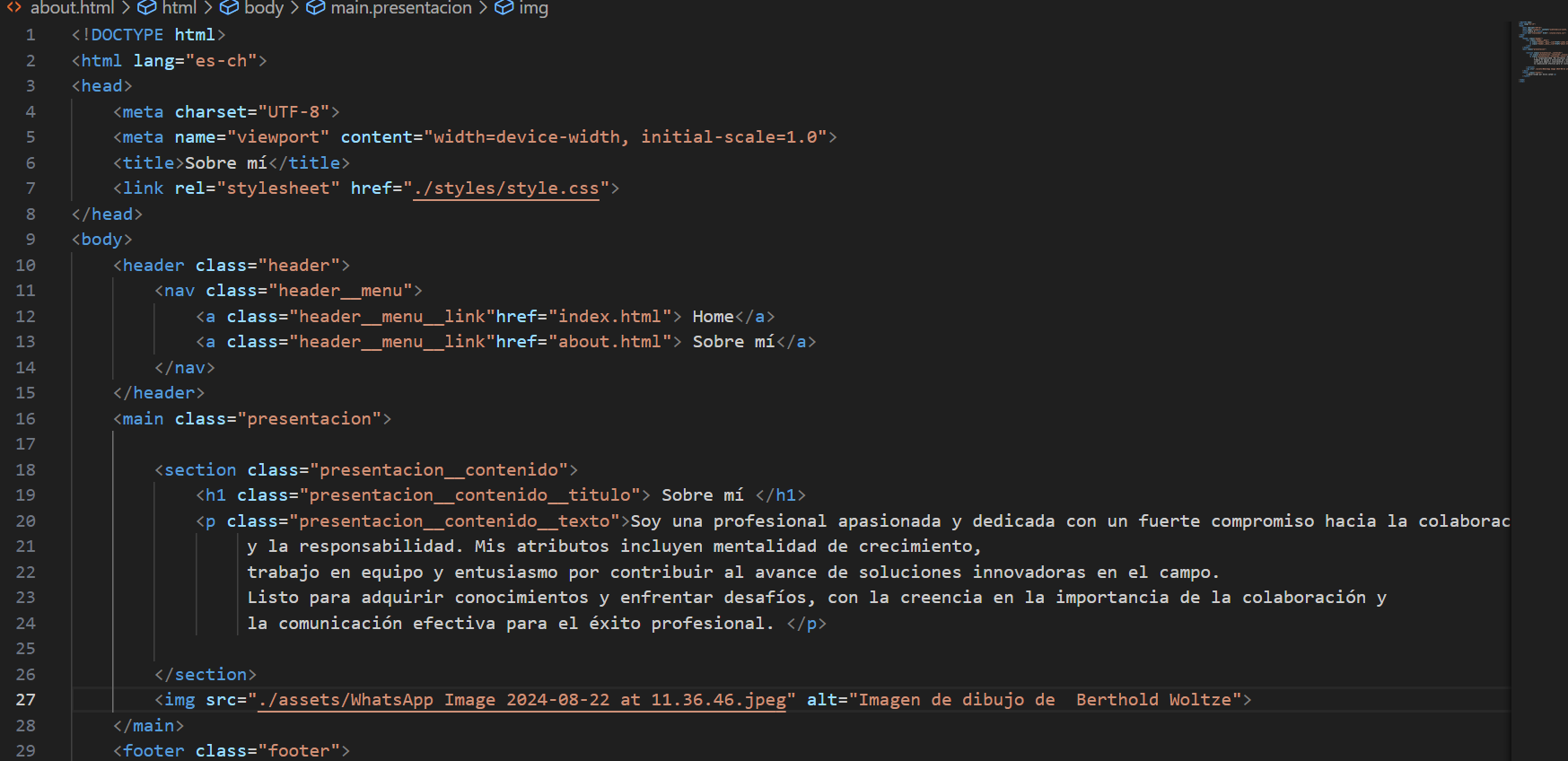This screenshot has width=1568, height=761.
Task: Click the closing </head> tag
Action: [107, 214]
